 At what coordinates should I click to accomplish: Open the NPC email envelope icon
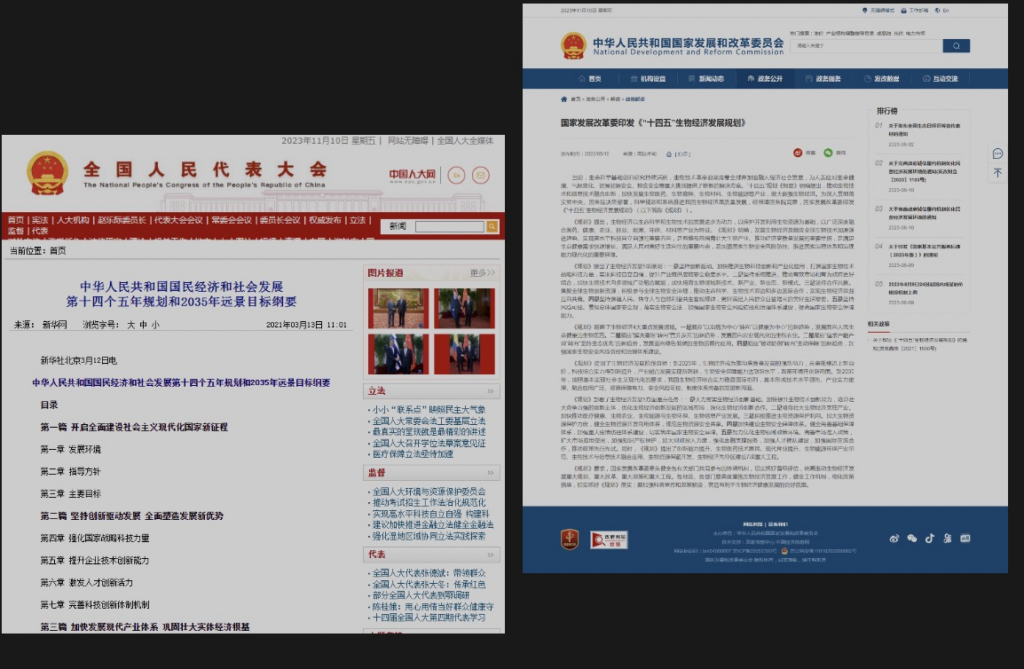click(x=481, y=175)
